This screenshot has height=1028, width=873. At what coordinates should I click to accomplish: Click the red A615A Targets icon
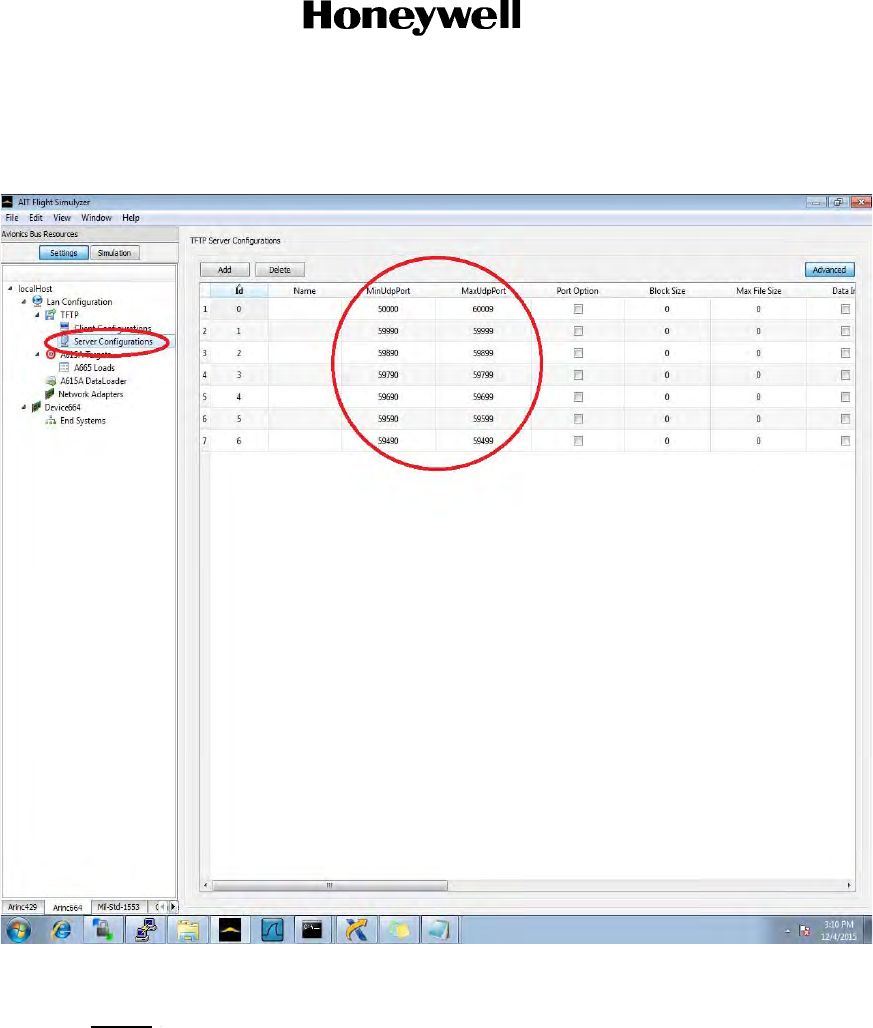point(51,354)
